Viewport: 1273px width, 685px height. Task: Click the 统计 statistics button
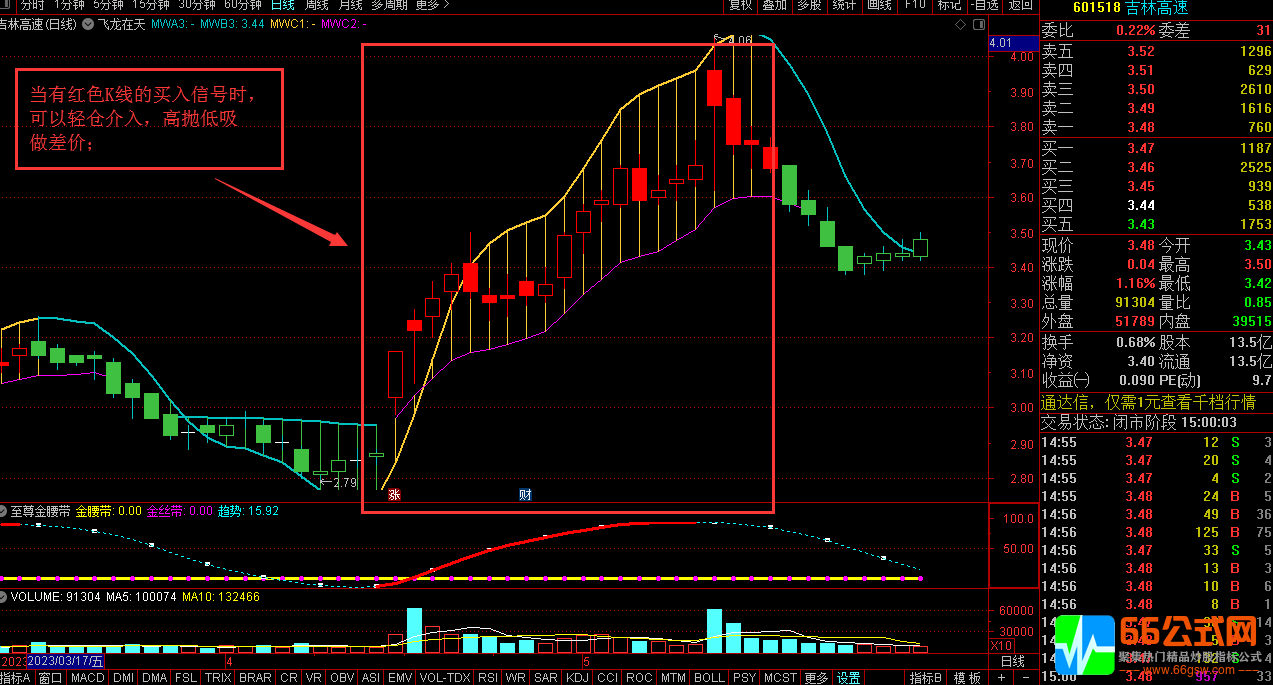[x=843, y=5]
